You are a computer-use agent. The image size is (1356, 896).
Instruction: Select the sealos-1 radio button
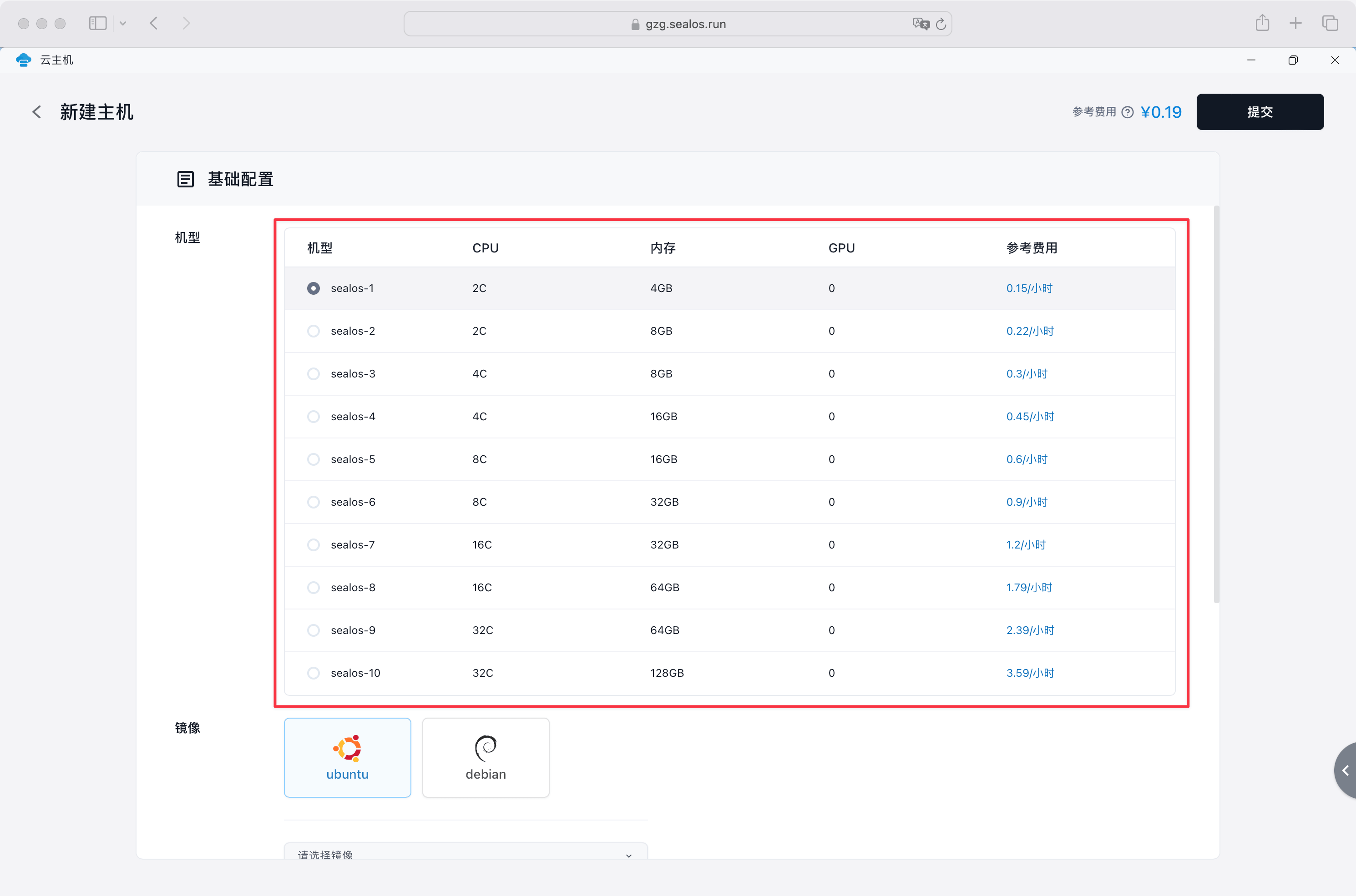tap(313, 288)
